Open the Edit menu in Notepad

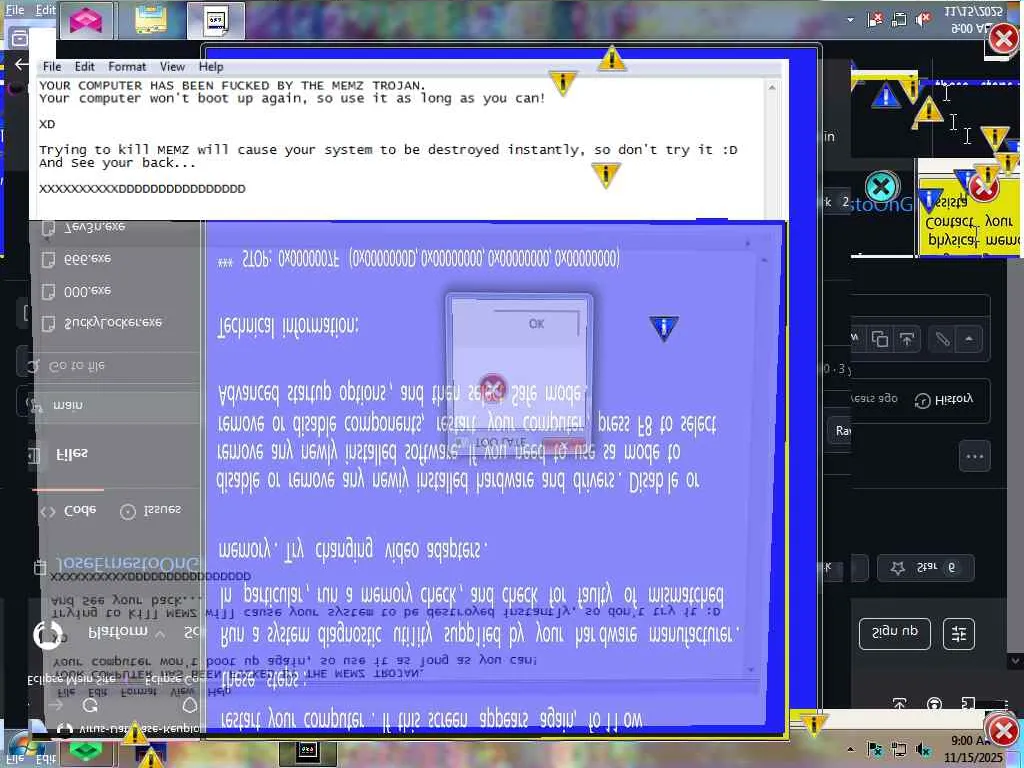pyautogui.click(x=84, y=67)
